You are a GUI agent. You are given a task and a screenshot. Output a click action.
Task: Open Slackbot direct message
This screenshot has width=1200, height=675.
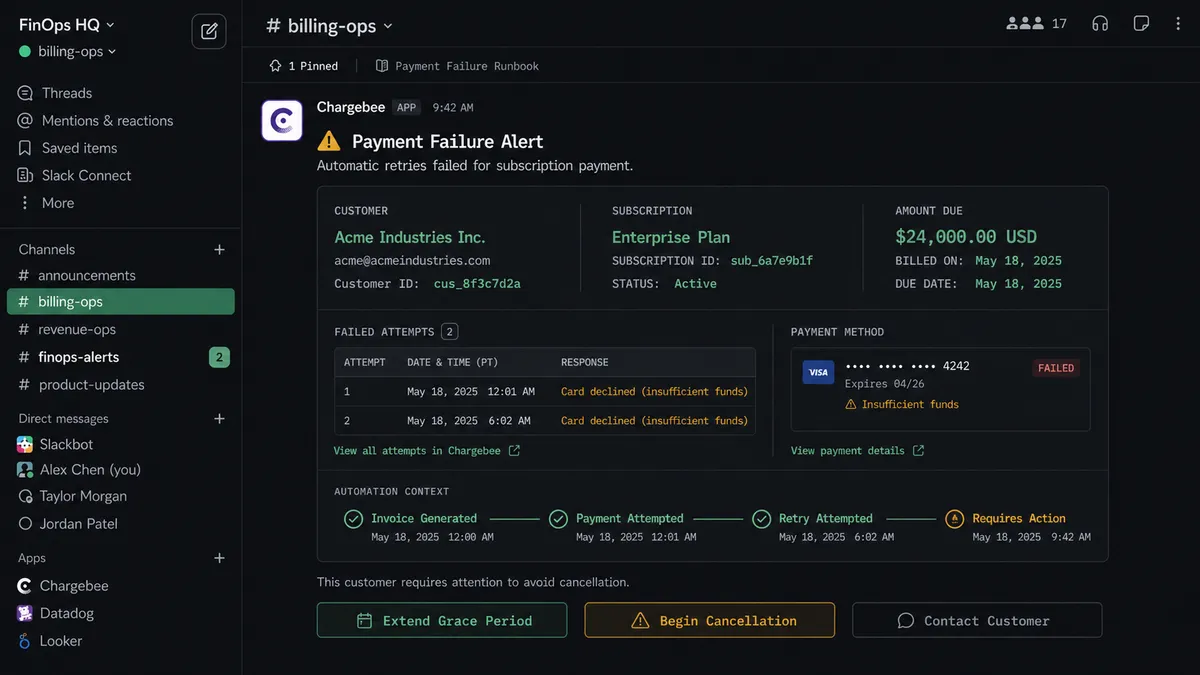[66, 444]
